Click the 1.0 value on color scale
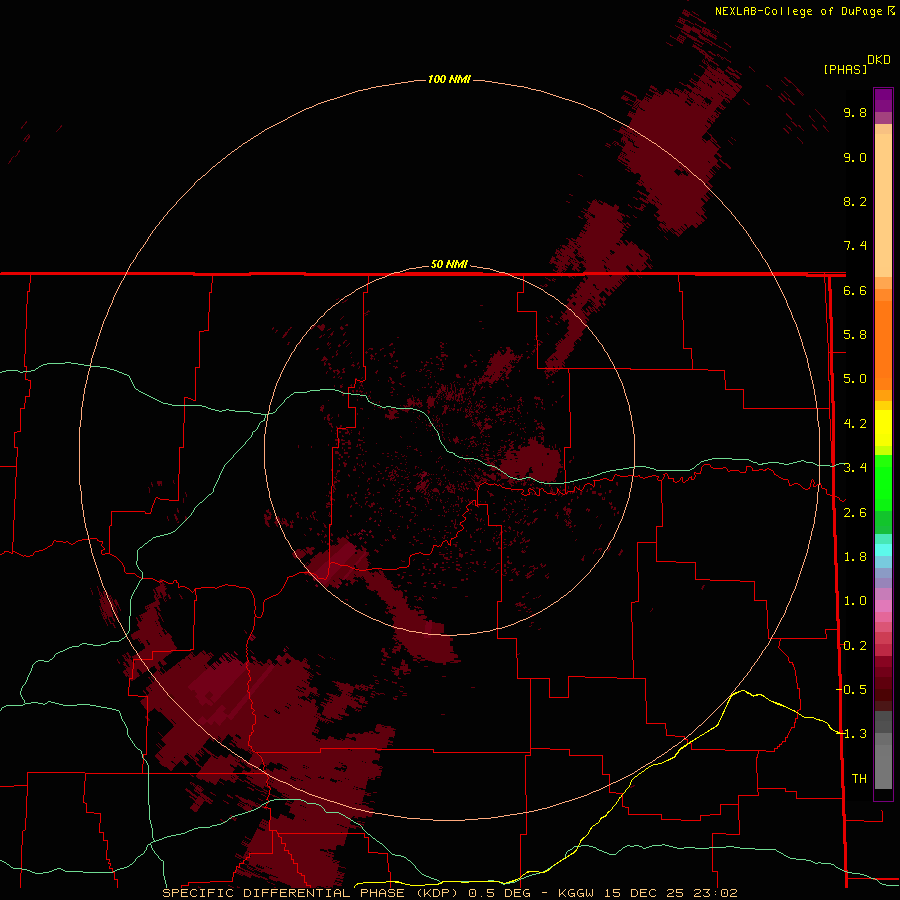The image size is (900, 900). (x=855, y=602)
